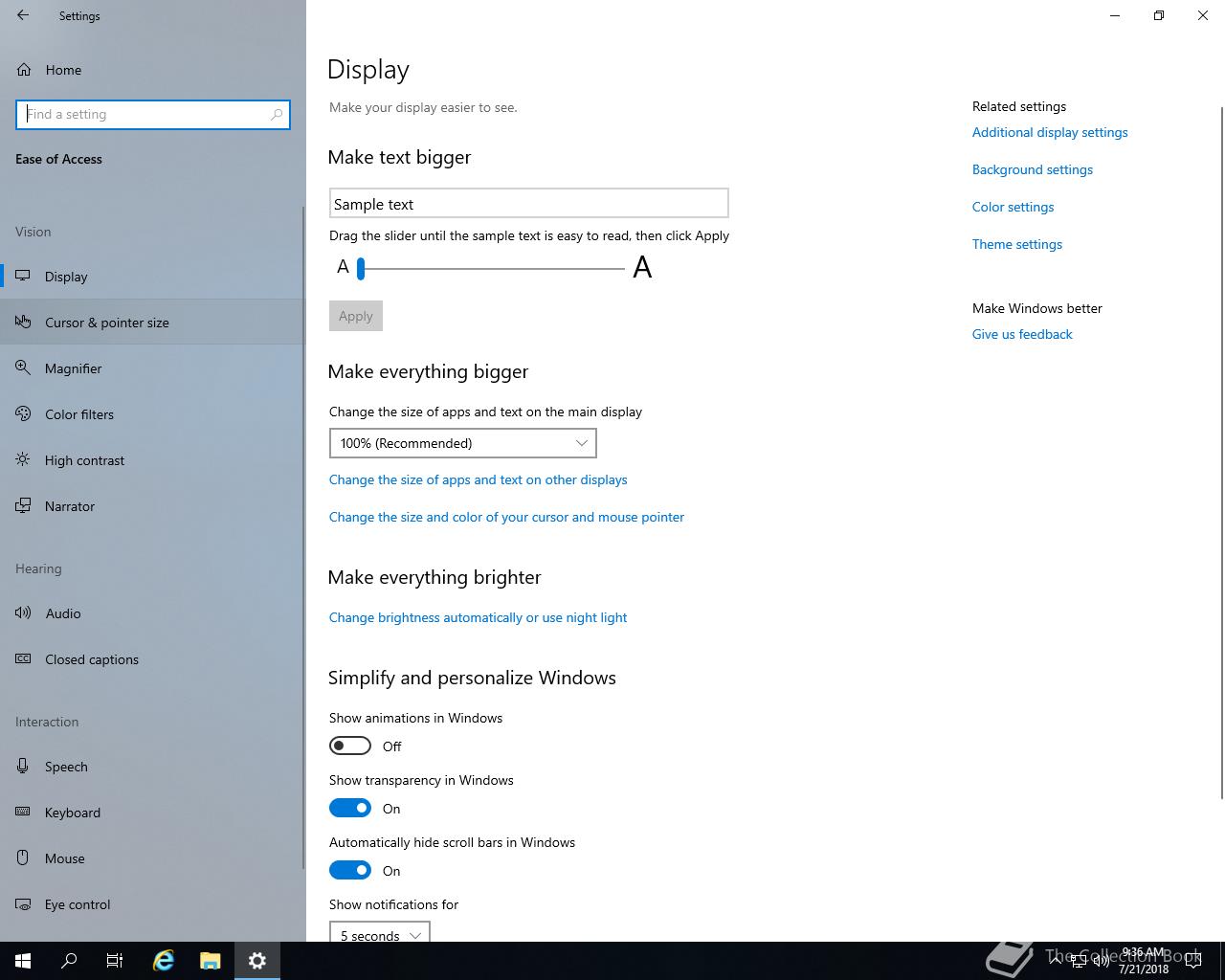The image size is (1225, 980).
Task: Open the High contrast page
Action: coord(153,460)
